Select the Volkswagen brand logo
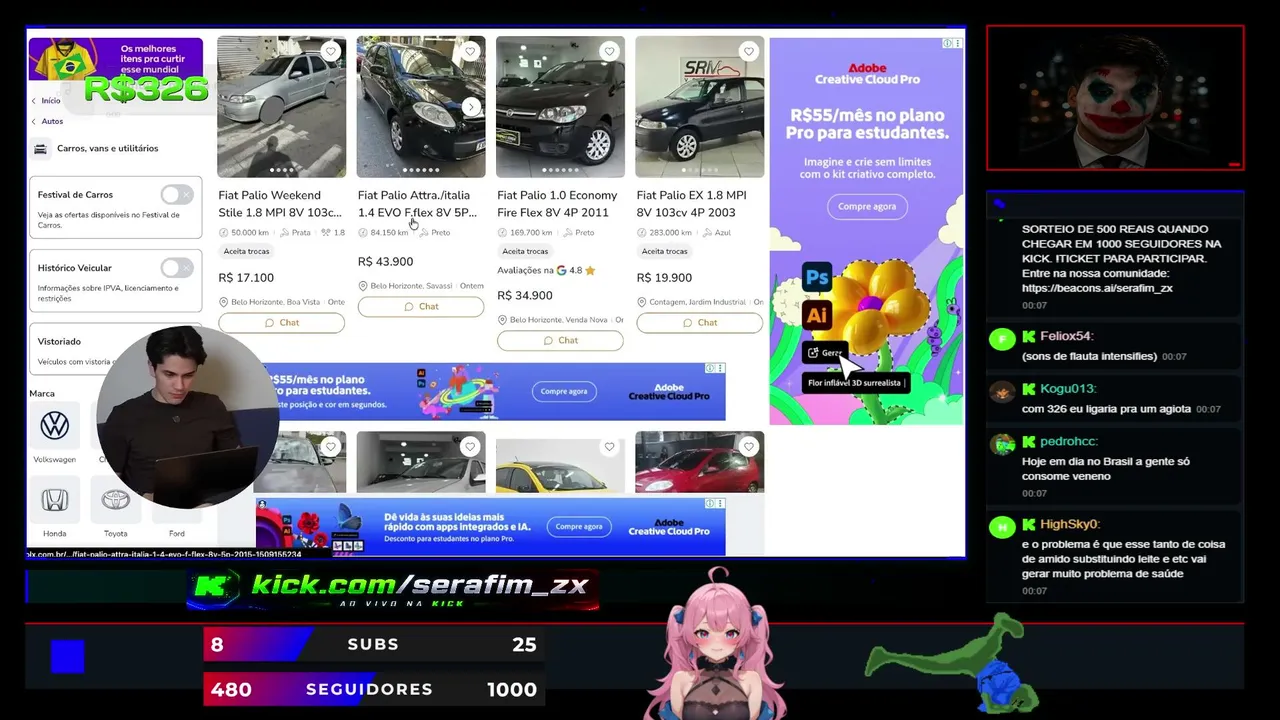1280x720 pixels. coord(54,426)
